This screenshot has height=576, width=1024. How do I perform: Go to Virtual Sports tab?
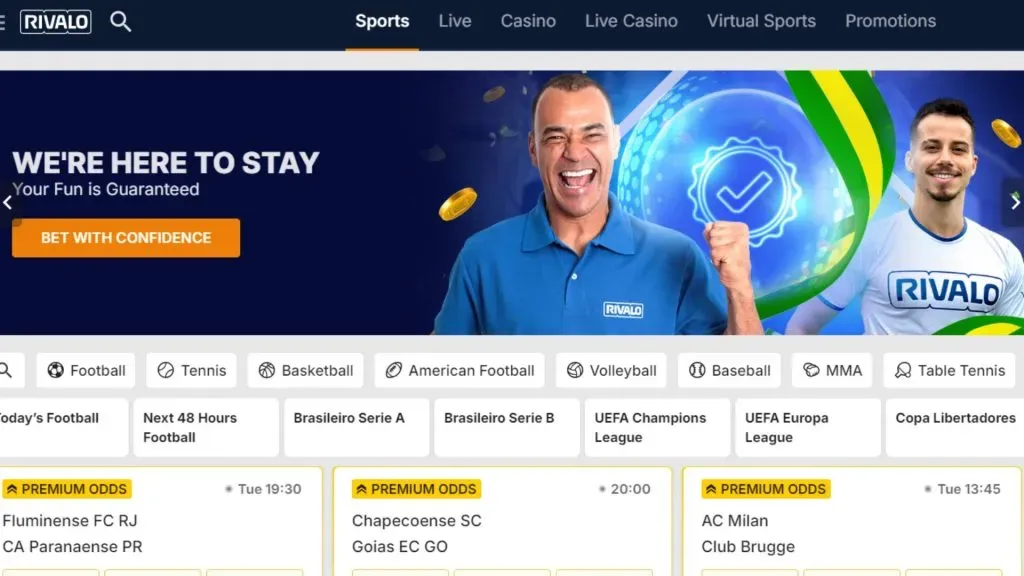coord(761,22)
